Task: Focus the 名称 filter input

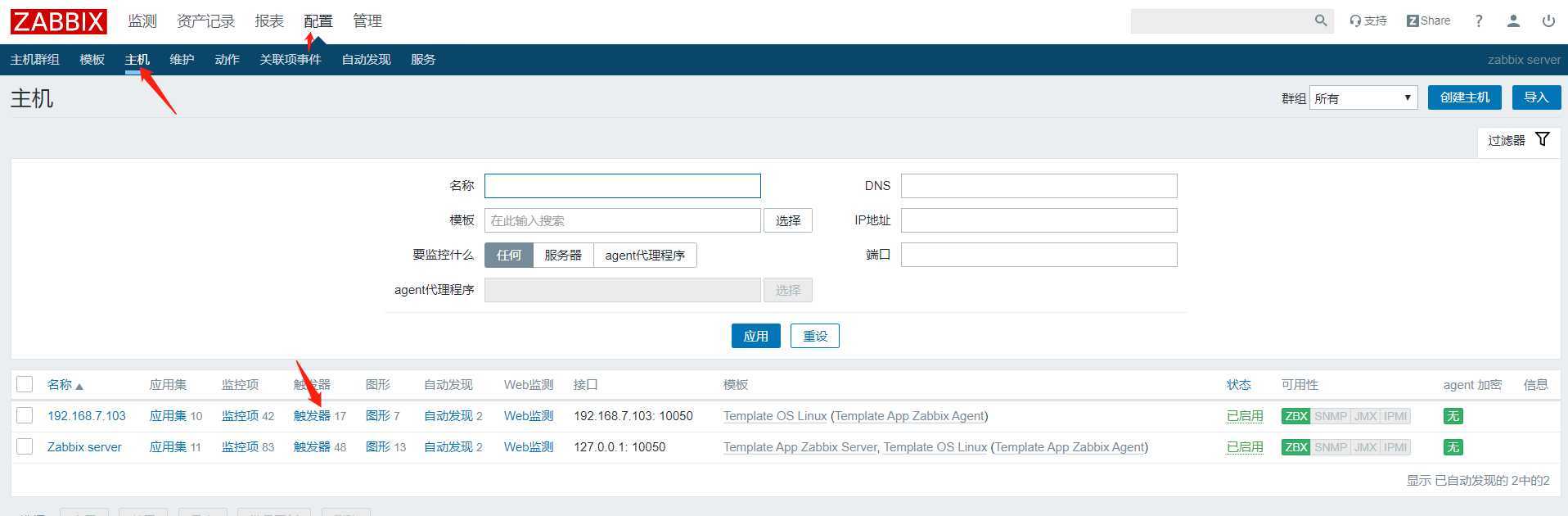Action: [x=623, y=186]
